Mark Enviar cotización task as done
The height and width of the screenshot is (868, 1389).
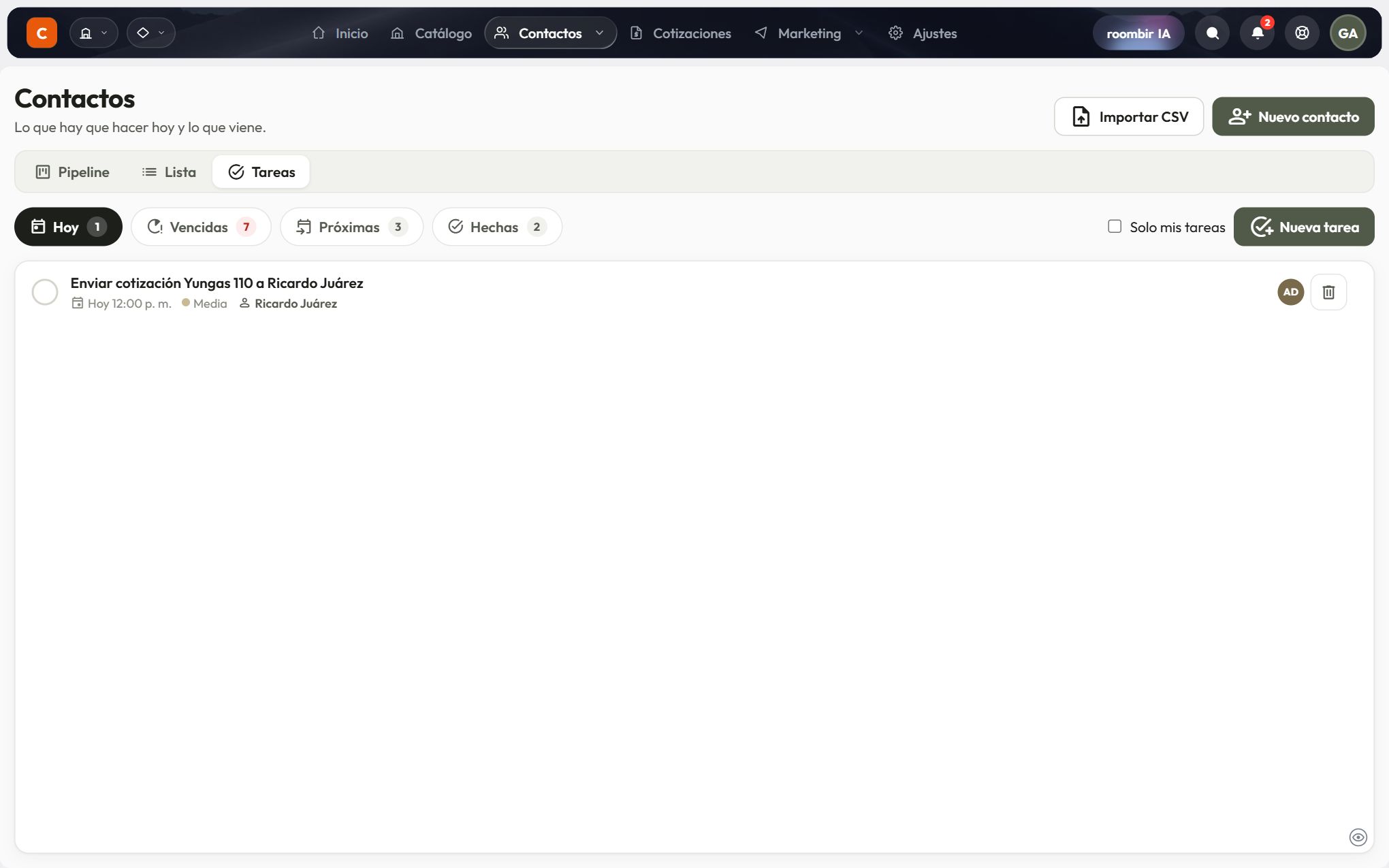pyautogui.click(x=45, y=292)
